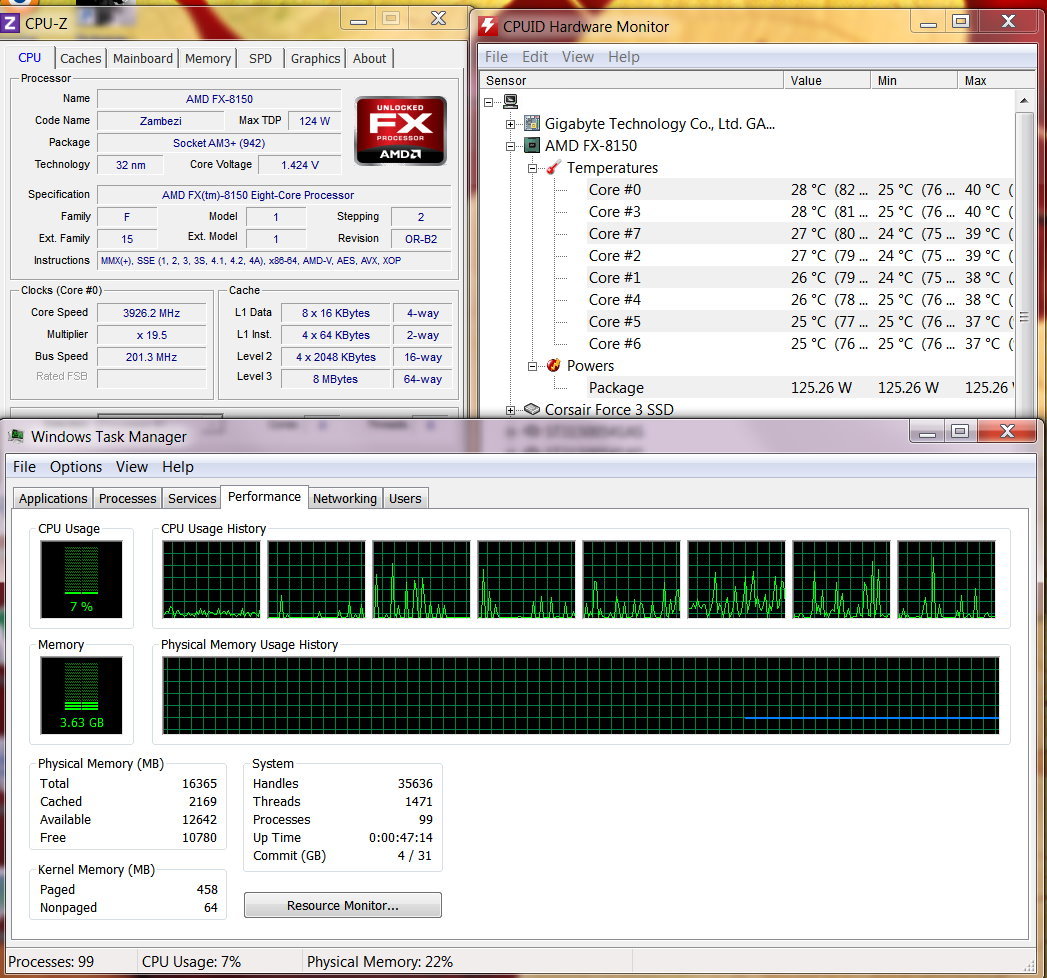Viewport: 1047px width, 978px height.
Task: Click the Windows Task Manager title bar icon
Action: pos(16,437)
